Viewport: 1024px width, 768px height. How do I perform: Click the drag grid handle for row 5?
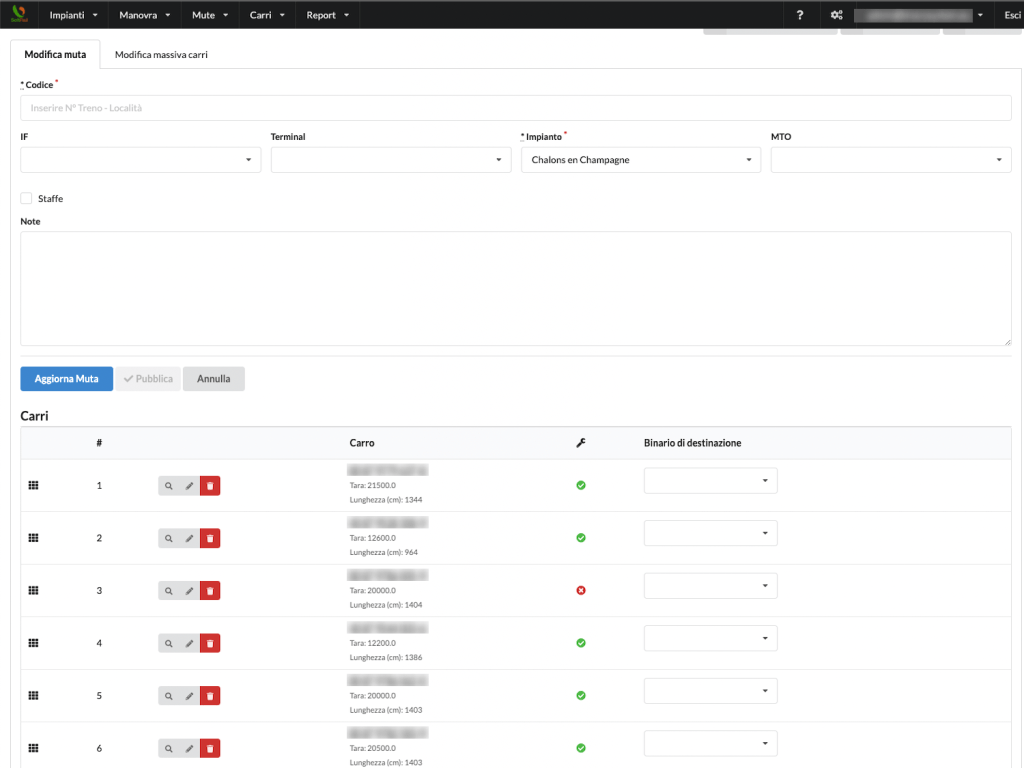(x=33, y=696)
